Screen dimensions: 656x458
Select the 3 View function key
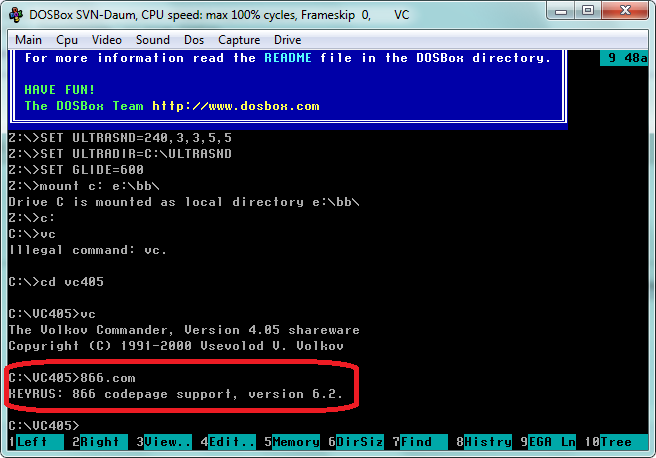point(164,442)
